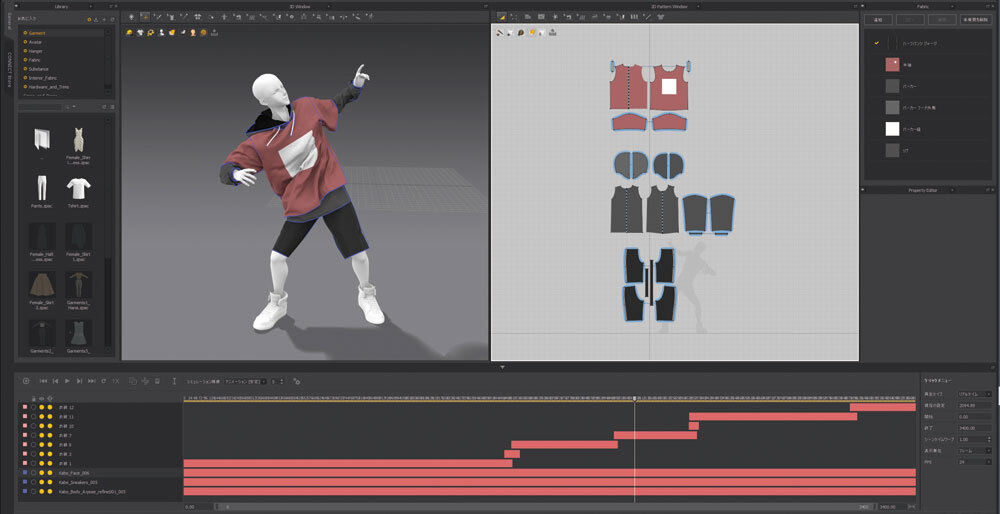The image size is (1000, 514).
Task: Jump to the timeline start with rewind button
Action: pyautogui.click(x=42, y=381)
